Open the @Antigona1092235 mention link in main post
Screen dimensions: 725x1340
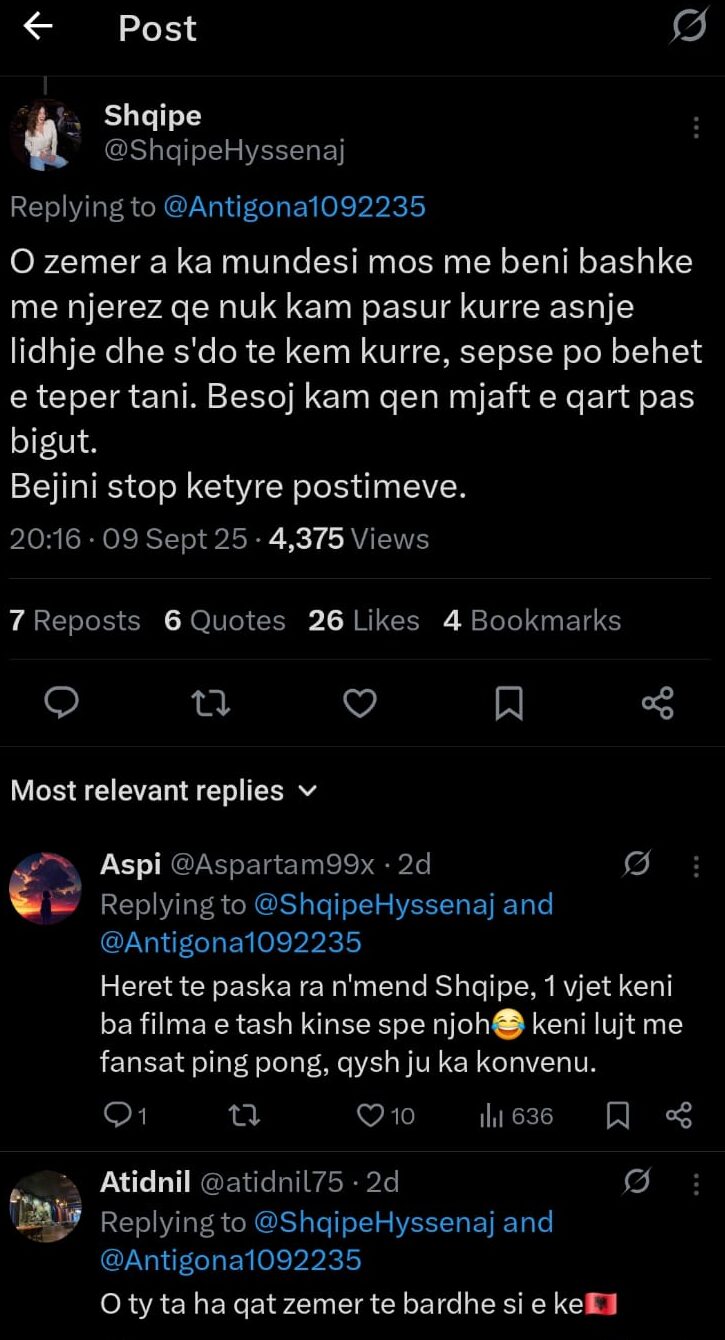(x=293, y=207)
